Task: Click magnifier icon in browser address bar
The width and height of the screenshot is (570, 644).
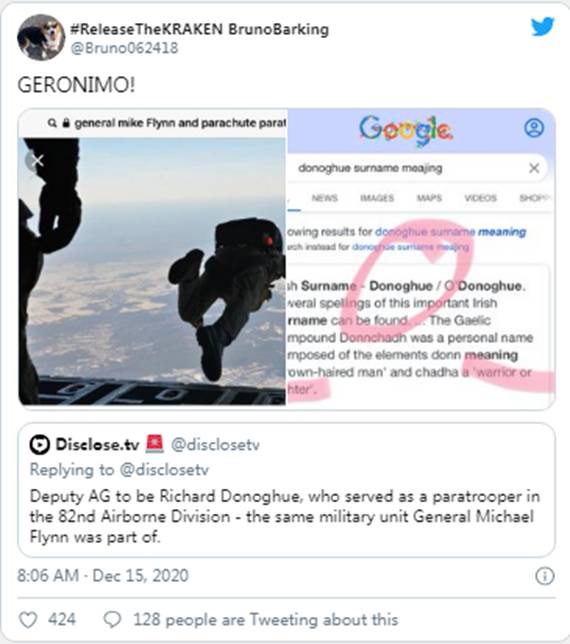Action: (x=52, y=123)
